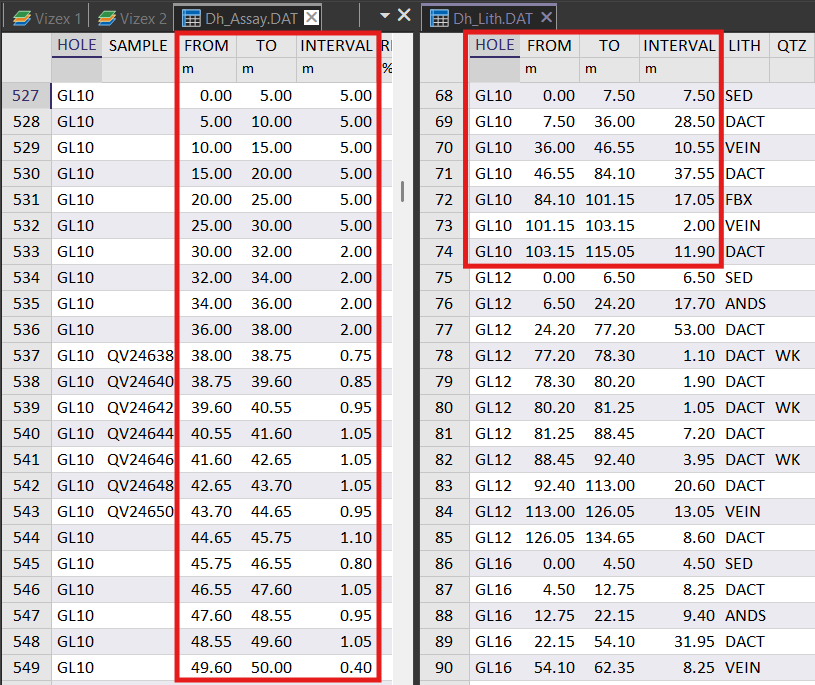
Task: Click the ANDS cell in row 76
Action: 745,303
